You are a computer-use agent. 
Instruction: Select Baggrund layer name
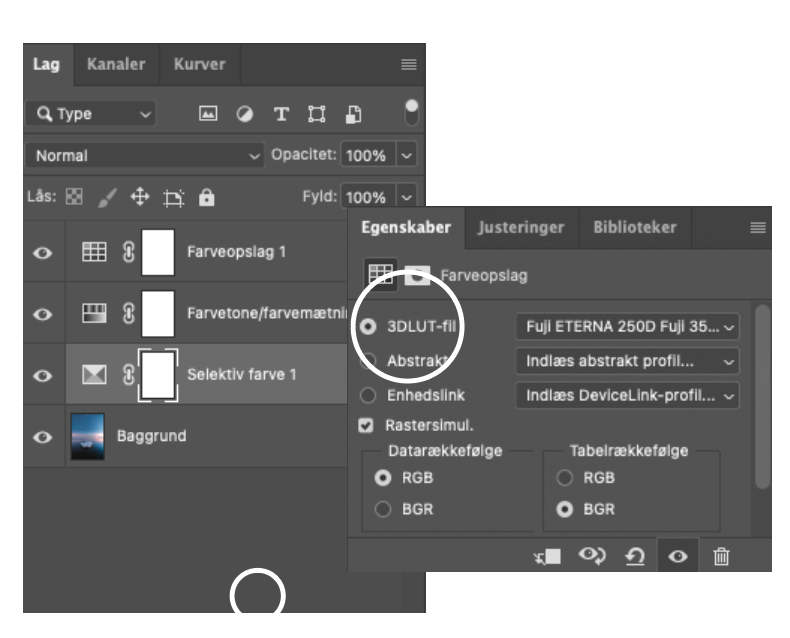pyautogui.click(x=152, y=436)
